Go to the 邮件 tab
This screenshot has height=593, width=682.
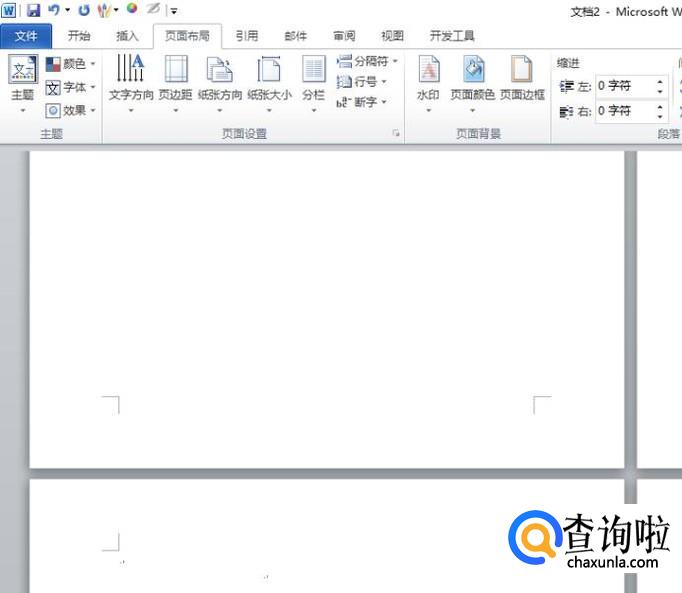click(295, 36)
